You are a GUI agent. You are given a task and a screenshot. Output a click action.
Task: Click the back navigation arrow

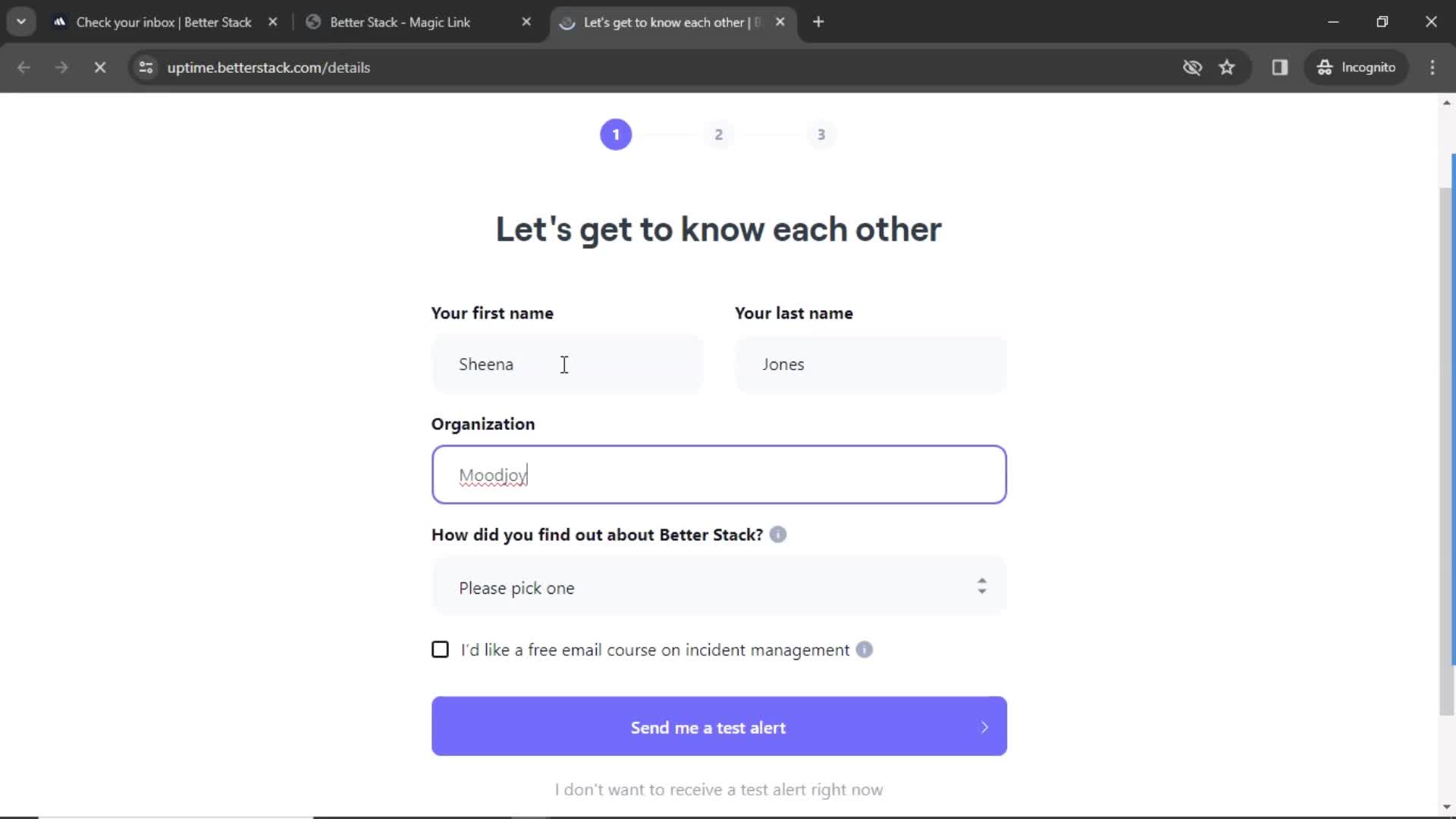[24, 67]
